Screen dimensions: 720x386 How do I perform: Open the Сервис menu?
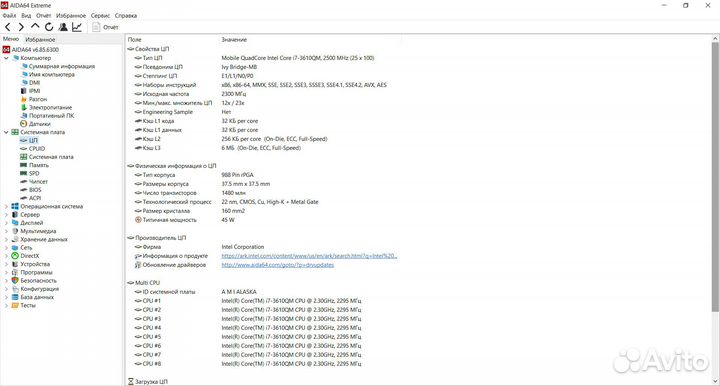coord(100,16)
